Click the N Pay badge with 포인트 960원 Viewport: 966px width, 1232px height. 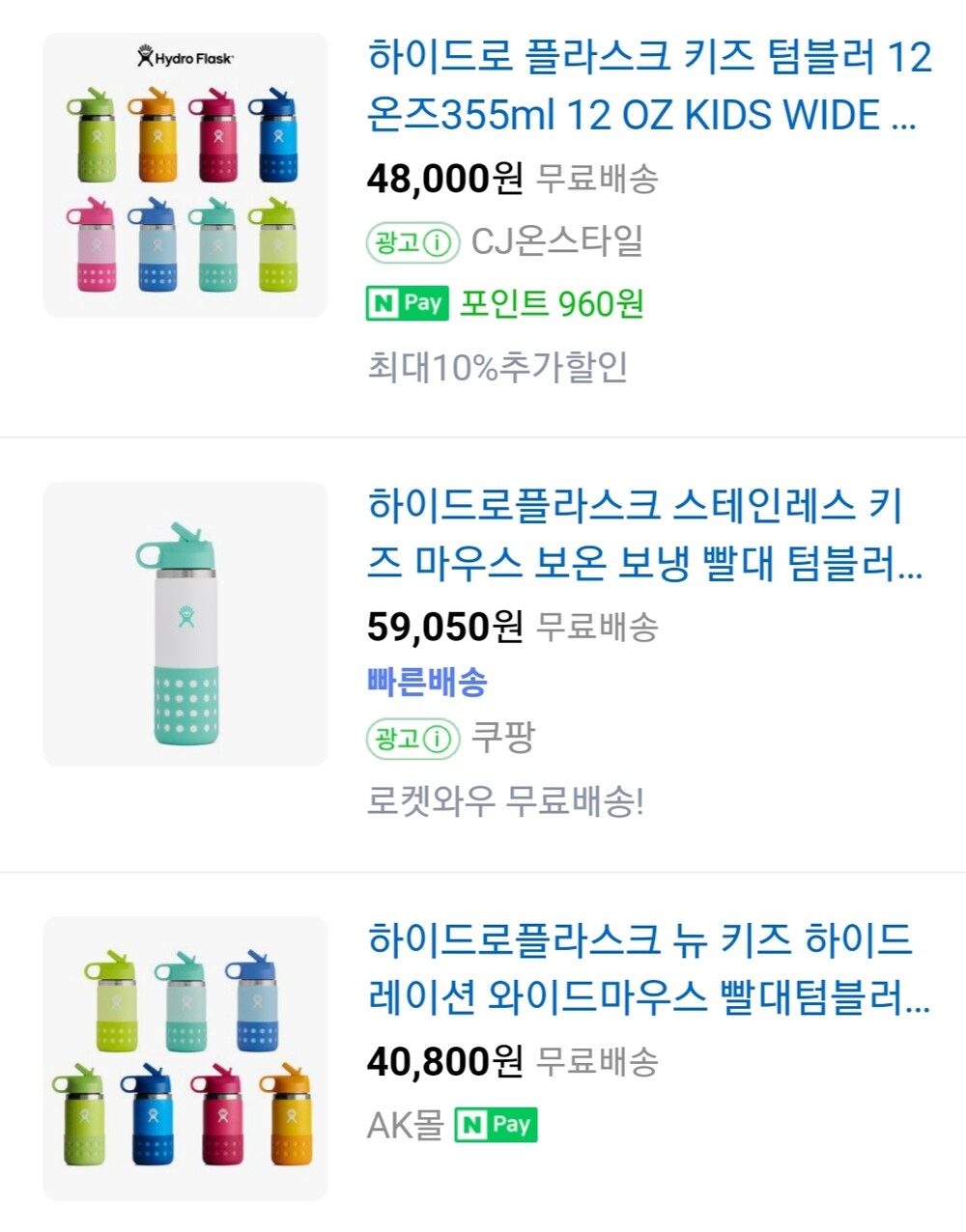(408, 304)
